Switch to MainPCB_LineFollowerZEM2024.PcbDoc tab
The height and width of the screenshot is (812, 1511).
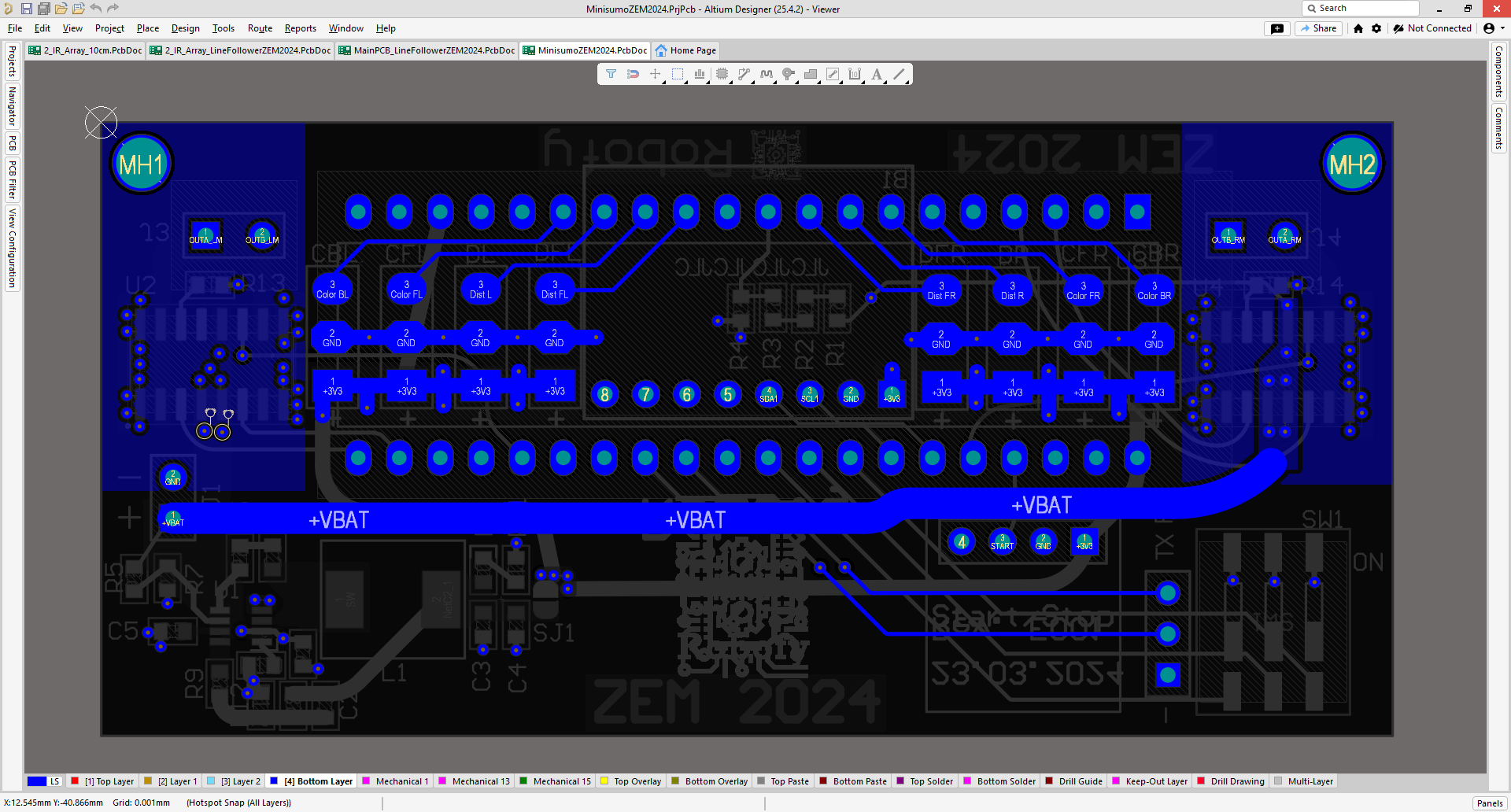pos(427,50)
